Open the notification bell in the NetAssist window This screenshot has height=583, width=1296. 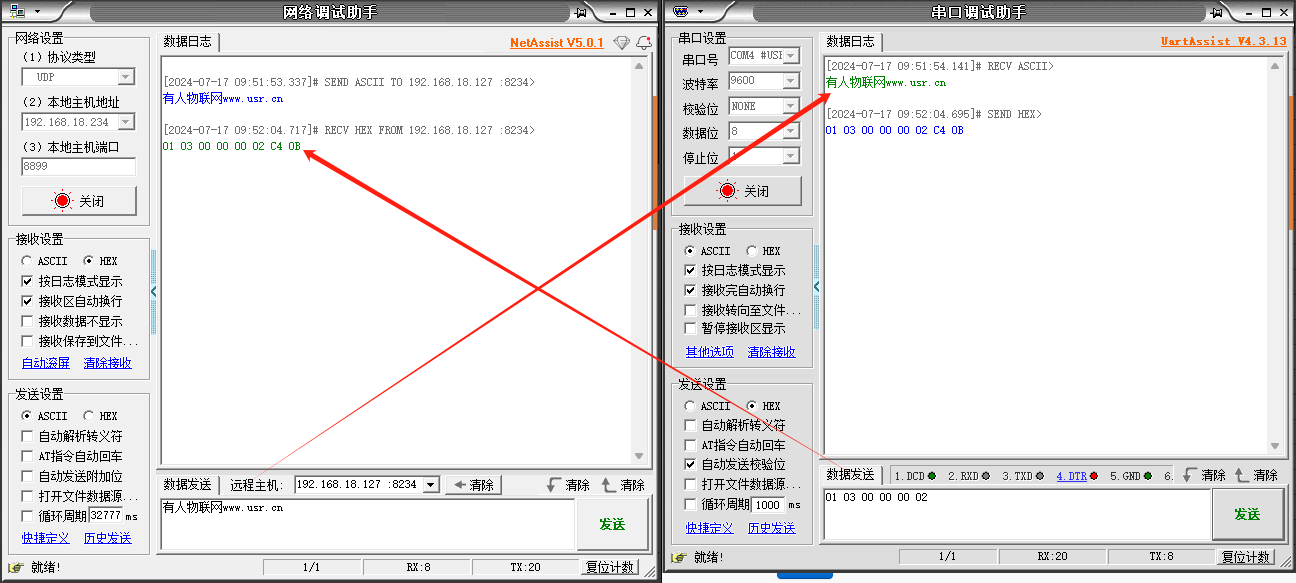point(644,43)
